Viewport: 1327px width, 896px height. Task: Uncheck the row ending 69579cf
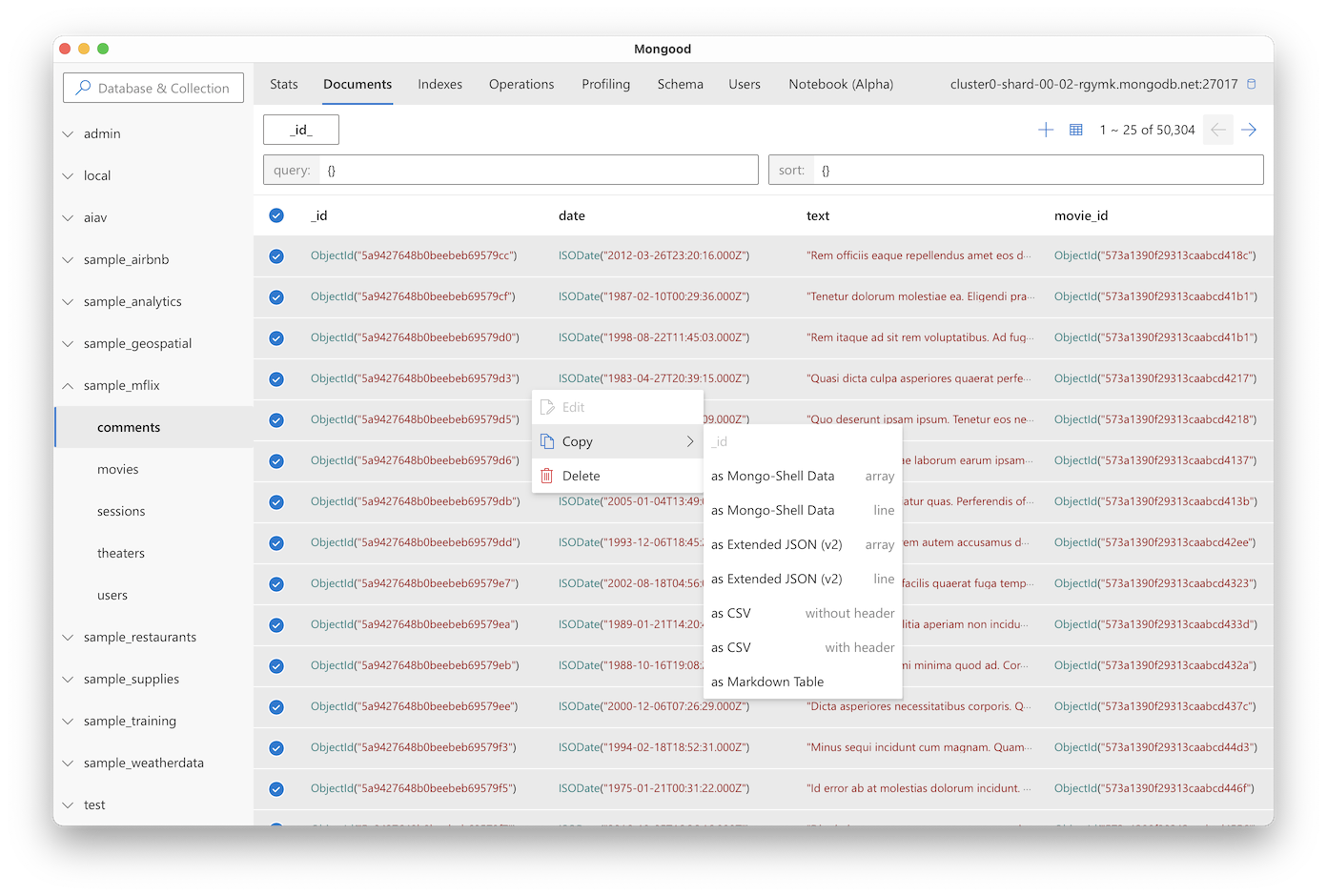tap(276, 296)
